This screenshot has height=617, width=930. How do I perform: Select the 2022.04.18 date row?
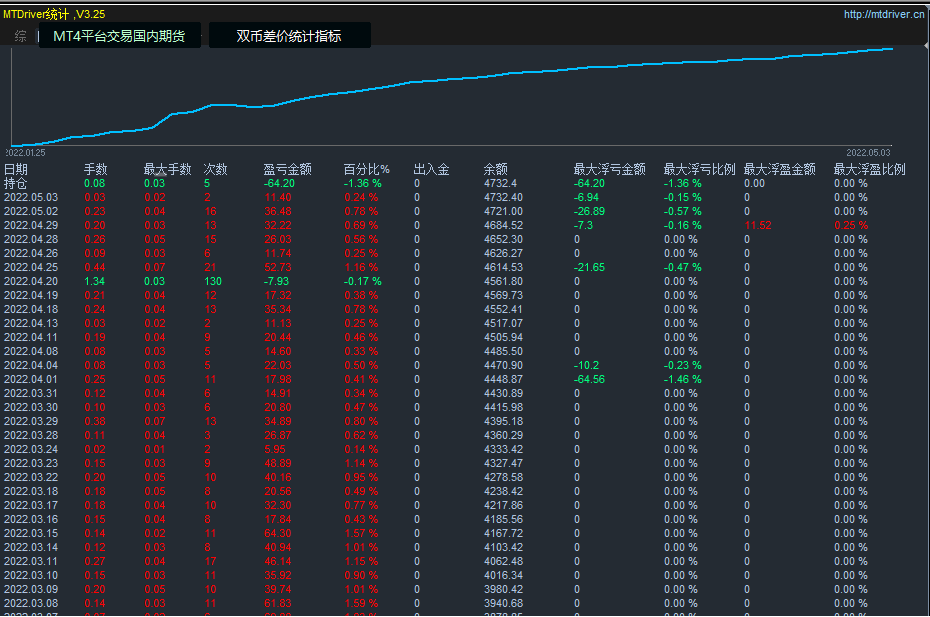[x=31, y=309]
